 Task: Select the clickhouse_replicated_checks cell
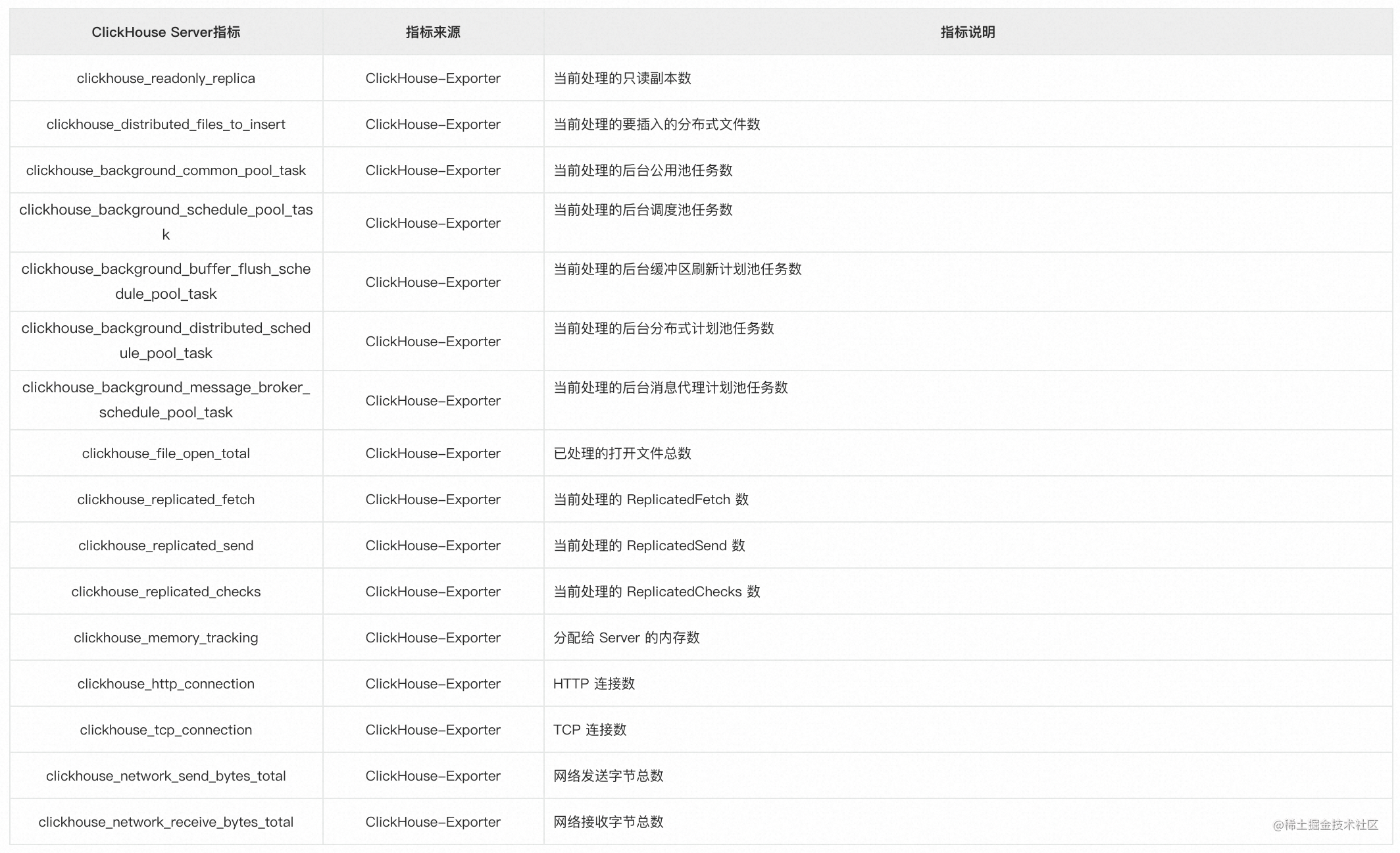(166, 592)
